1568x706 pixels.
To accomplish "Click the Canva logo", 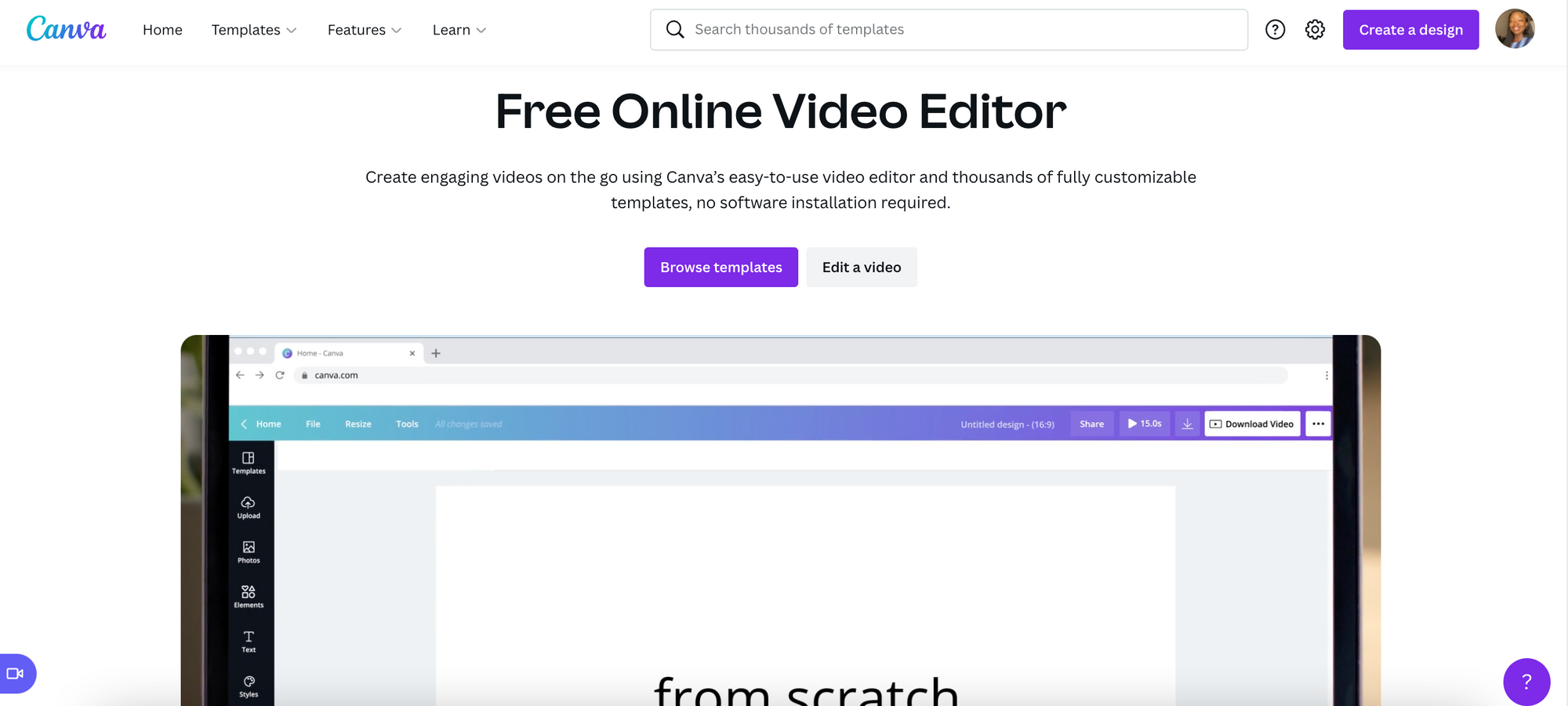I will [x=66, y=29].
